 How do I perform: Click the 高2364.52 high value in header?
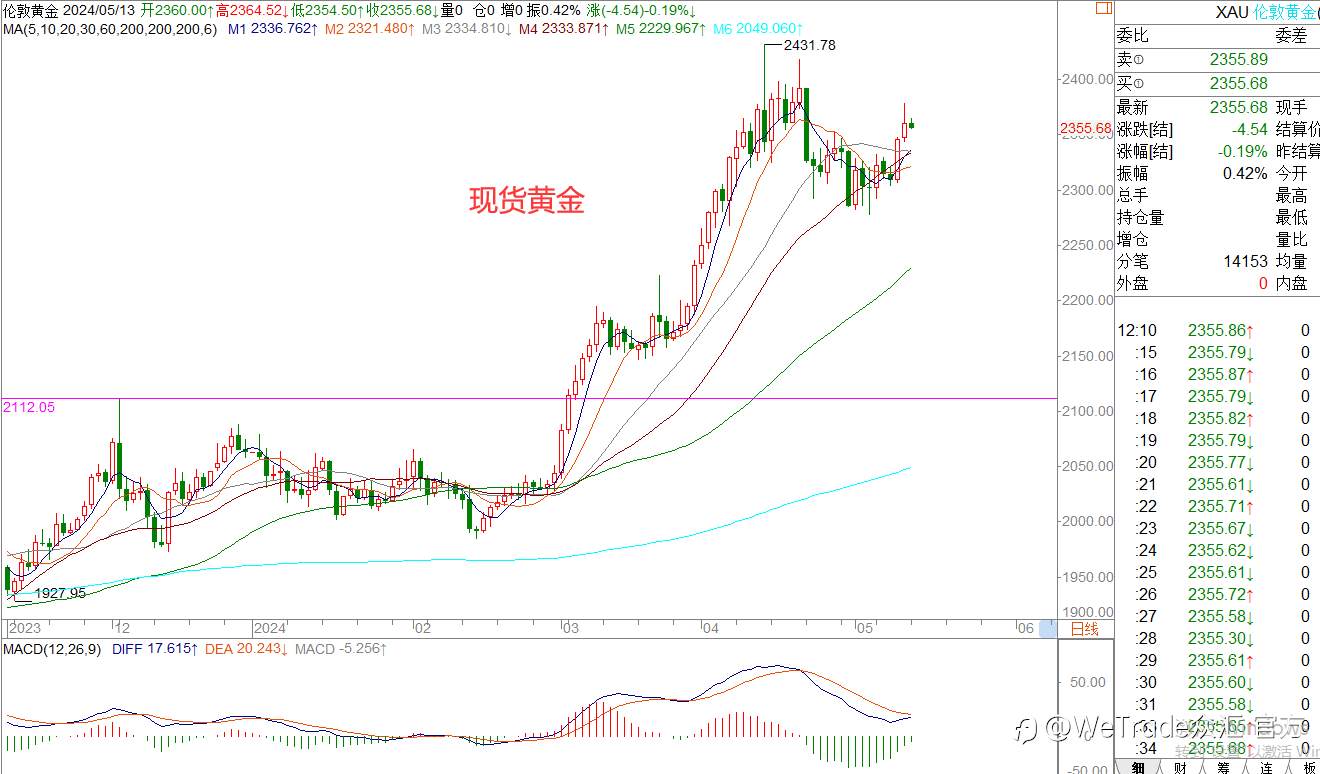pyautogui.click(x=252, y=10)
